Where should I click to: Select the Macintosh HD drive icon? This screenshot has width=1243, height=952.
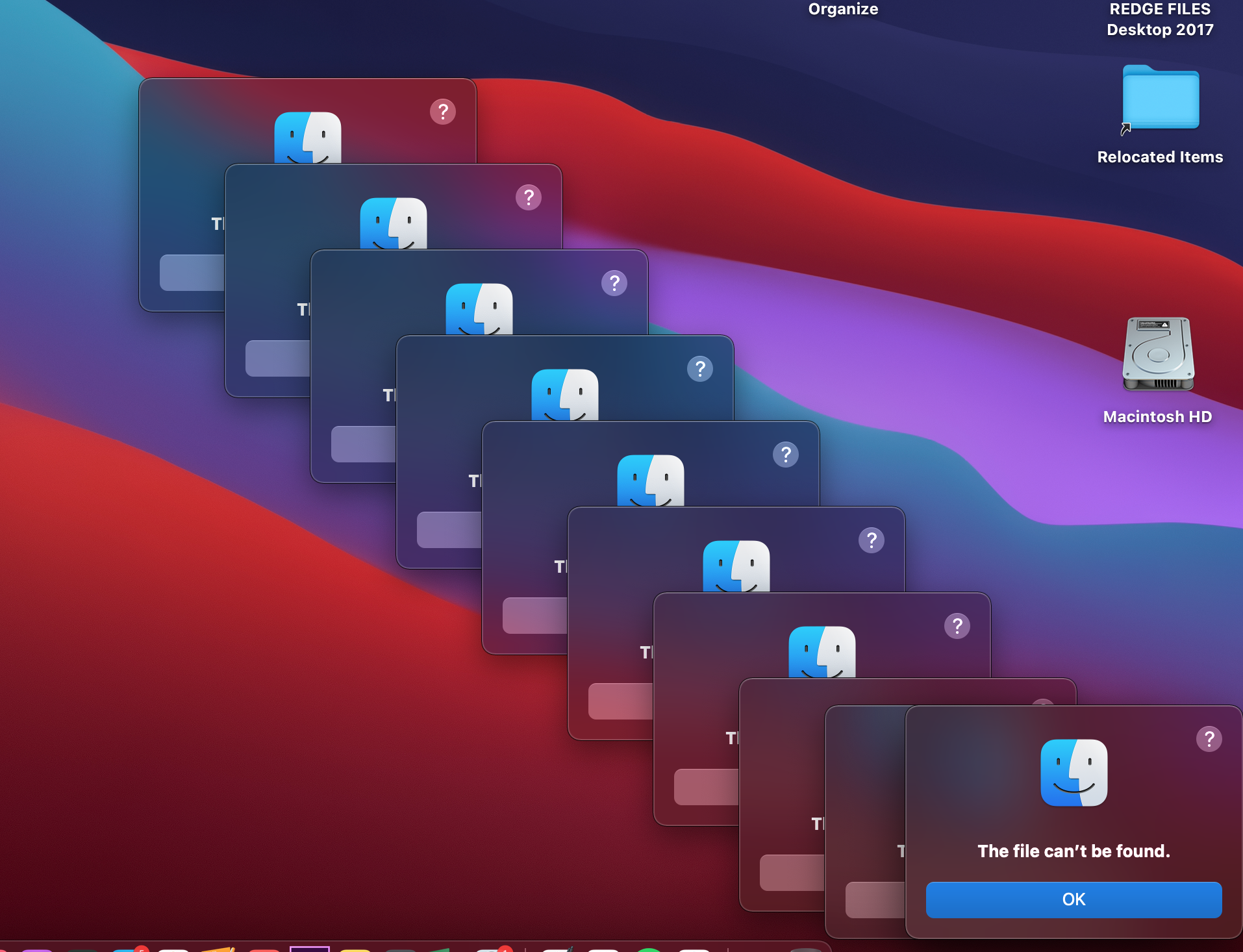(x=1159, y=354)
